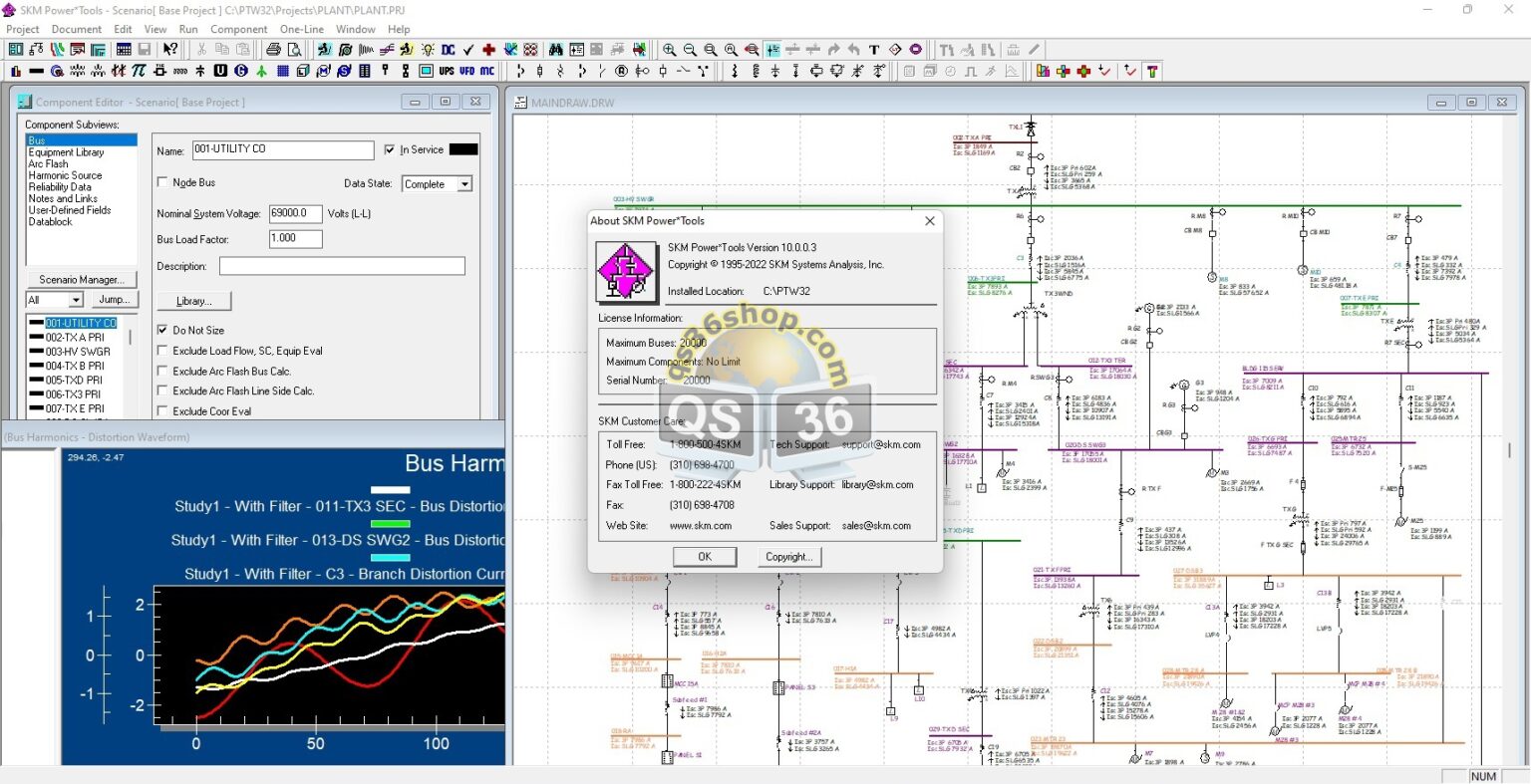The width and height of the screenshot is (1531, 784).
Task: Open the One-Line menu
Action: click(x=301, y=29)
